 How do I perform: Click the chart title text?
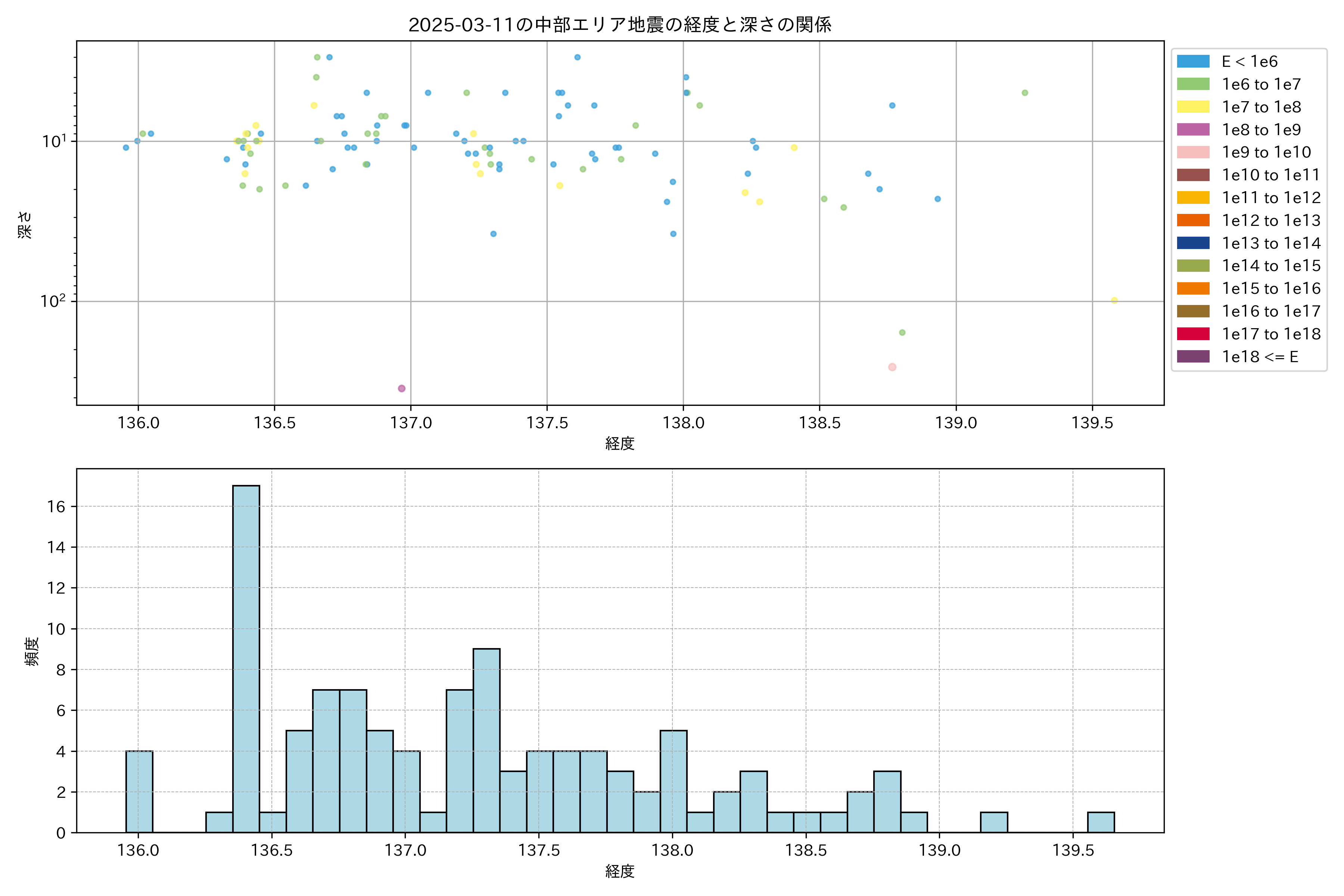coord(619,25)
